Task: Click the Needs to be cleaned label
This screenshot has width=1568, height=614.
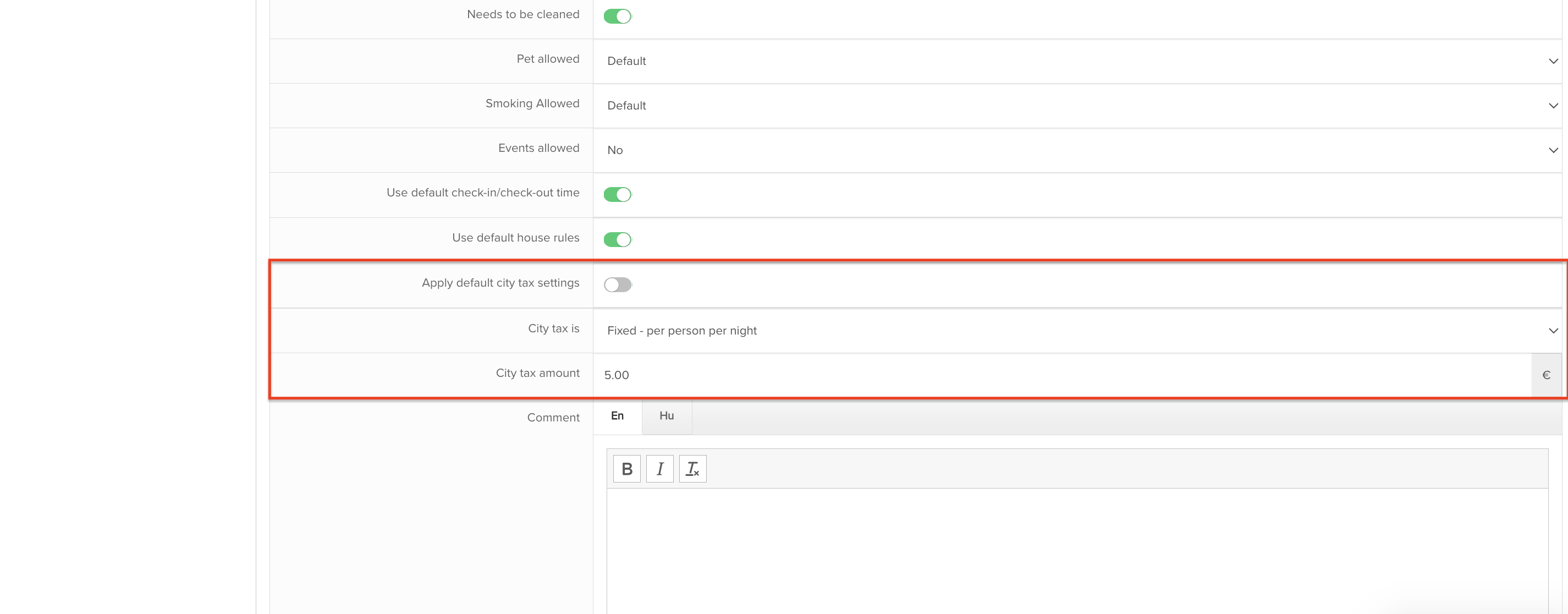Action: [x=523, y=14]
